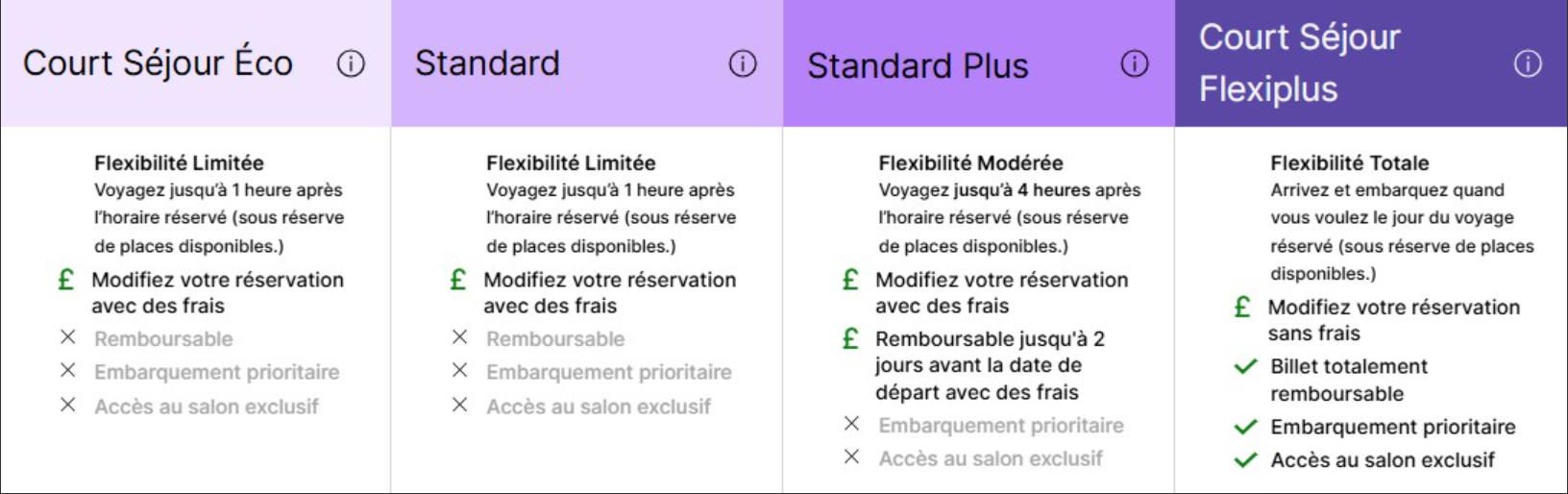Open the Standard fare info icon
Image resolution: width=1568 pixels, height=494 pixels.
[x=743, y=64]
